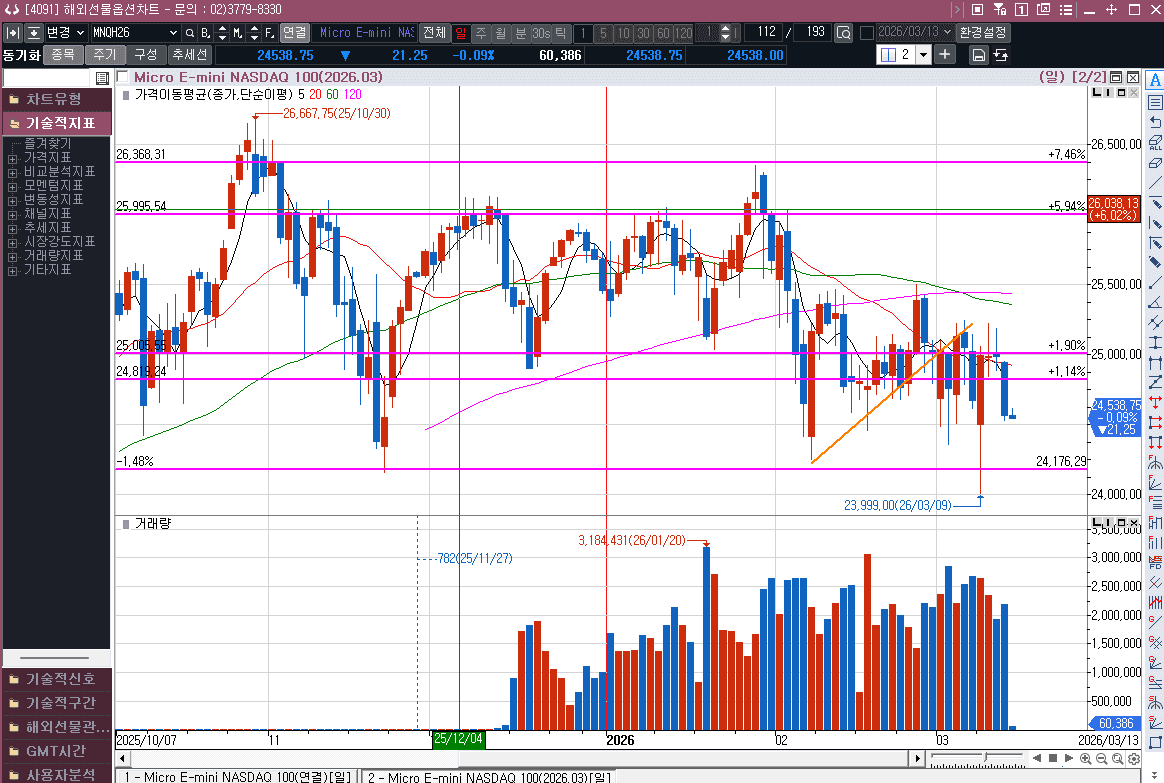Viewport: 1164px width, 783px height.
Task: Toggle checkbox beside Micro E-mini NASDAQ title
Action: 123,77
